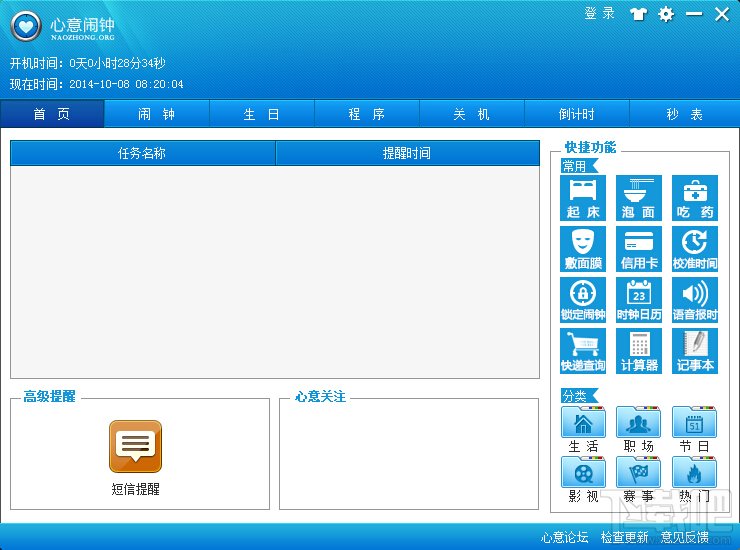740x550 pixels.
Task: Minimize the 心意闹钟 window
Action: click(x=694, y=14)
